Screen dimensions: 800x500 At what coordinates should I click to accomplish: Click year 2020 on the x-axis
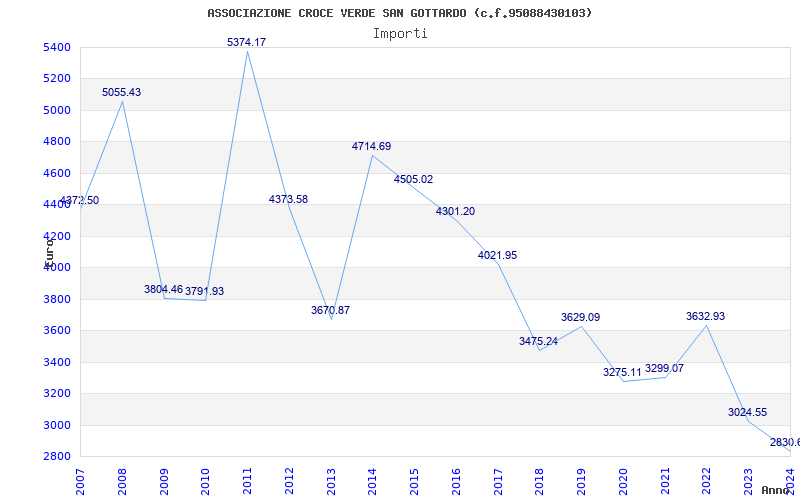[623, 482]
